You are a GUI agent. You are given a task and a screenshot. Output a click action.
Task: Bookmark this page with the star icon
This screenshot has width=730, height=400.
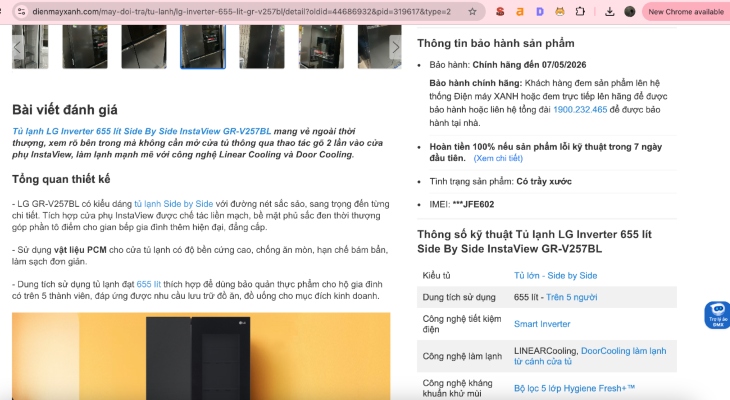pyautogui.click(x=472, y=12)
